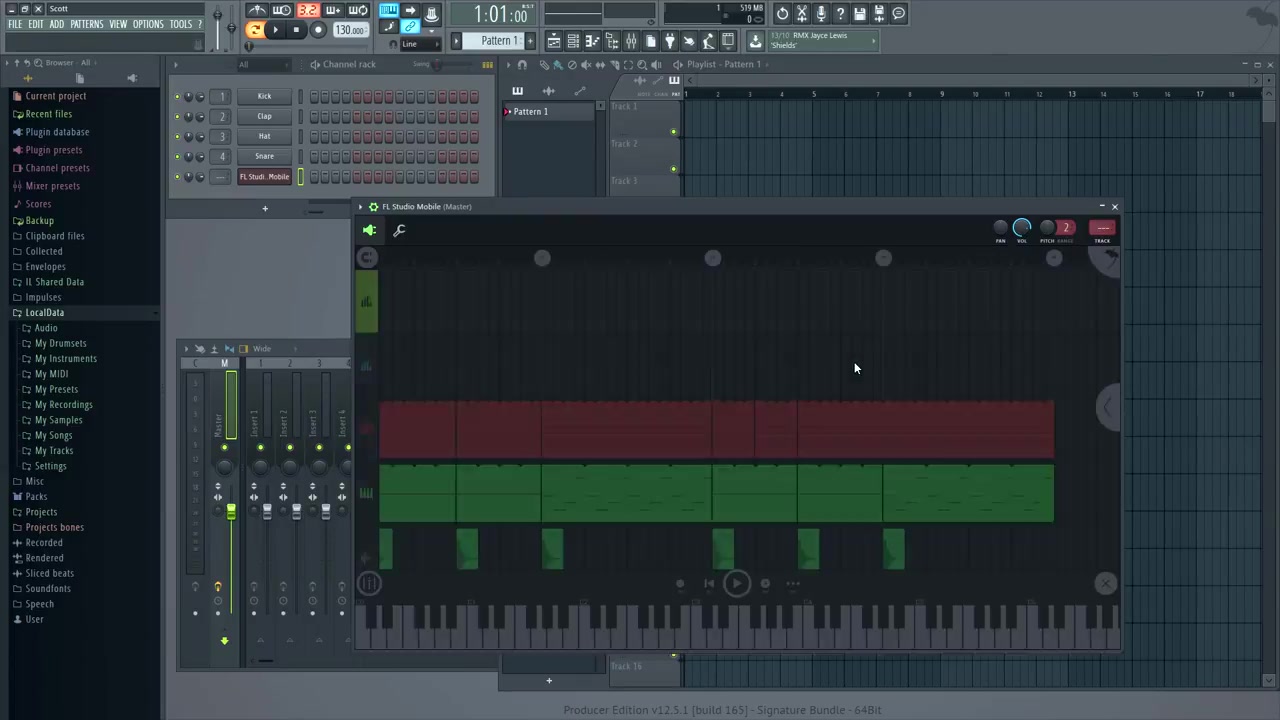Click the online content download icon

(x=755, y=41)
